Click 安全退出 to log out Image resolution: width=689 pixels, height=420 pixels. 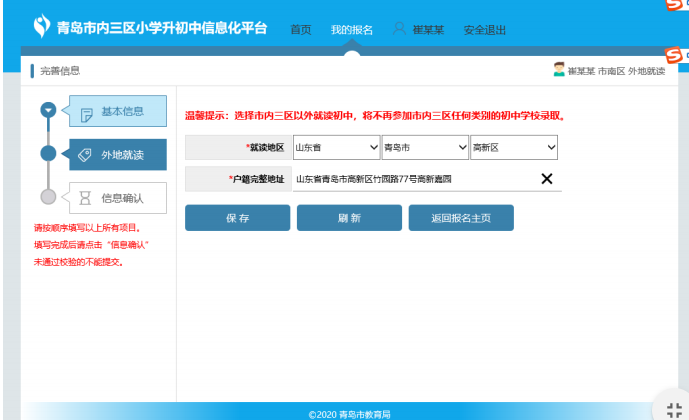[485, 30]
